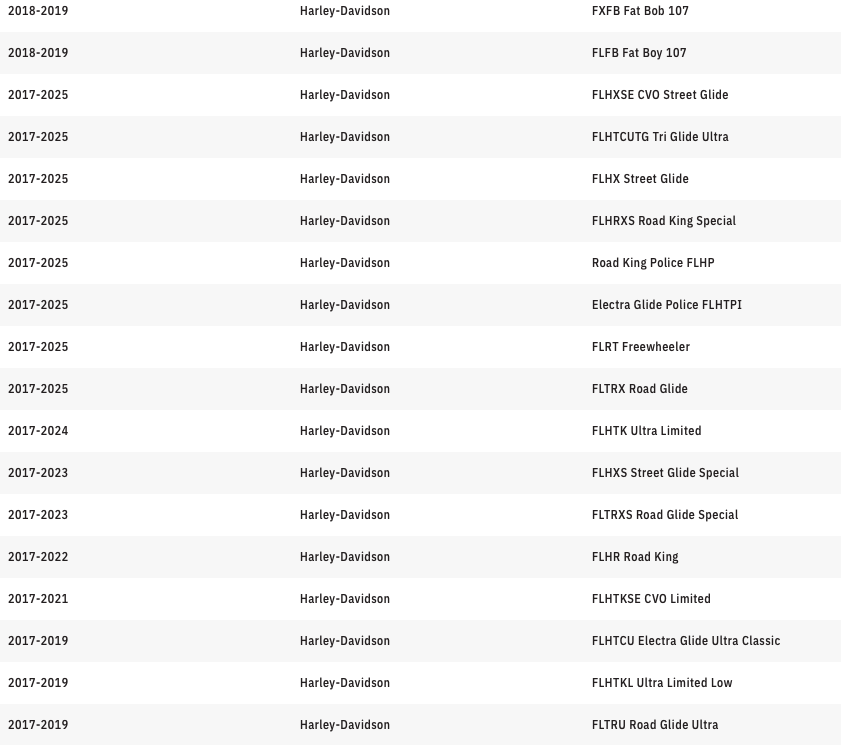The width and height of the screenshot is (841, 745).
Task: Click Road King Police FLHP model
Action: [653, 263]
